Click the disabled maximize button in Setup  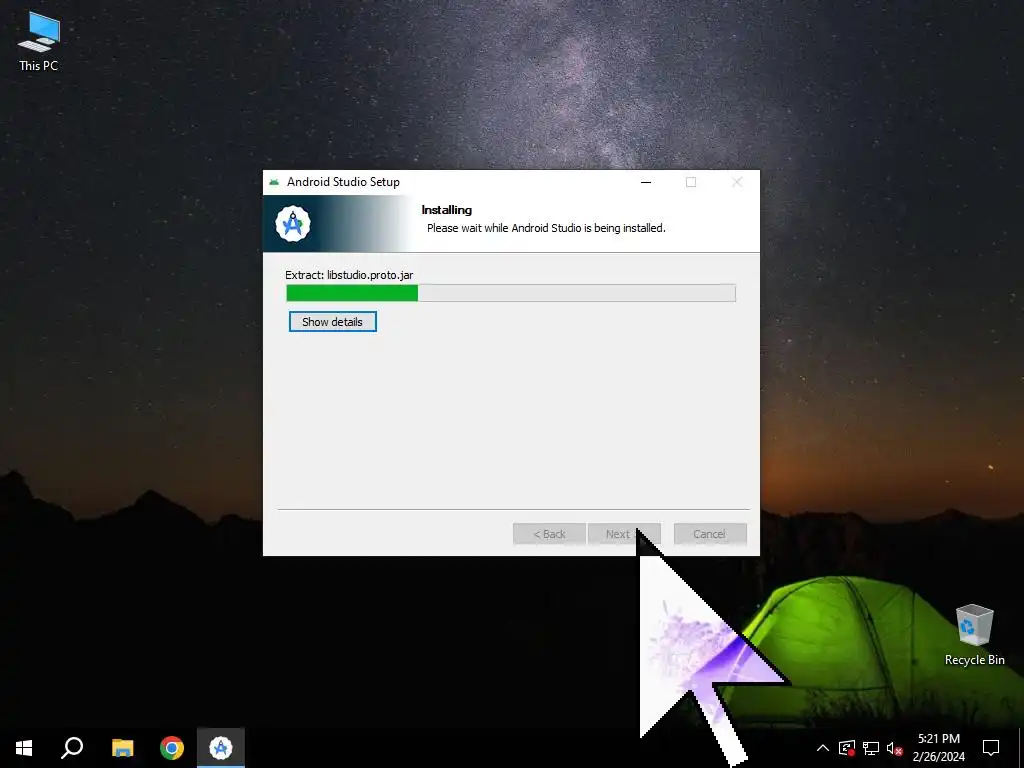click(691, 182)
